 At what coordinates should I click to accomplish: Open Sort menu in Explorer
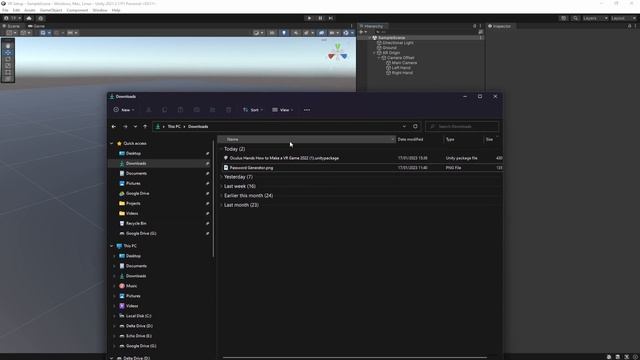coord(253,110)
